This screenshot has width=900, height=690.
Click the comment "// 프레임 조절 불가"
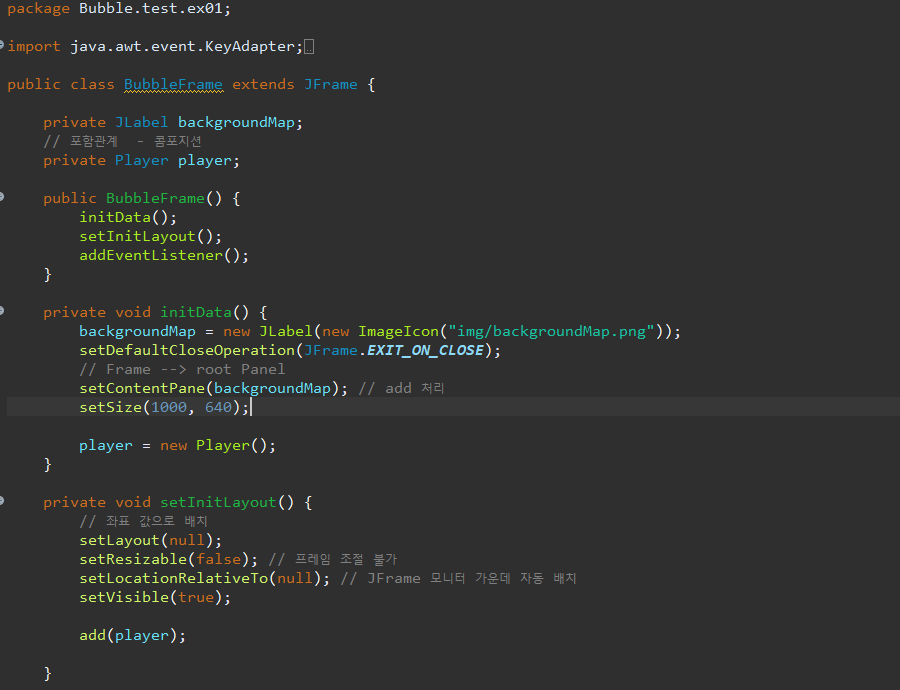(x=333, y=560)
